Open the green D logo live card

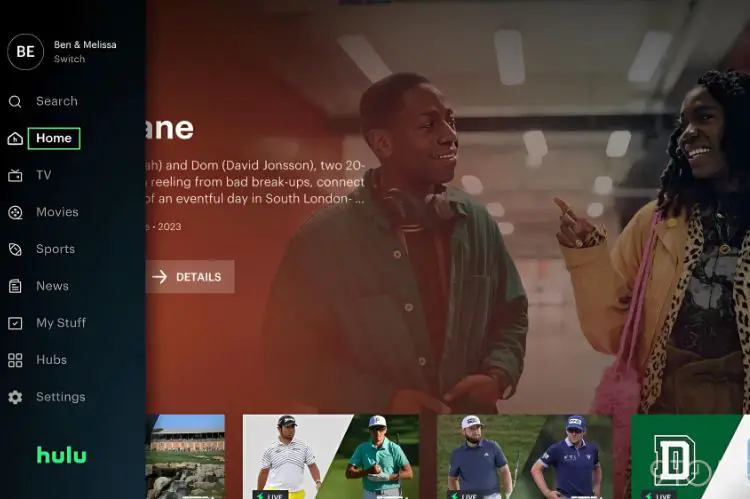tap(690, 456)
